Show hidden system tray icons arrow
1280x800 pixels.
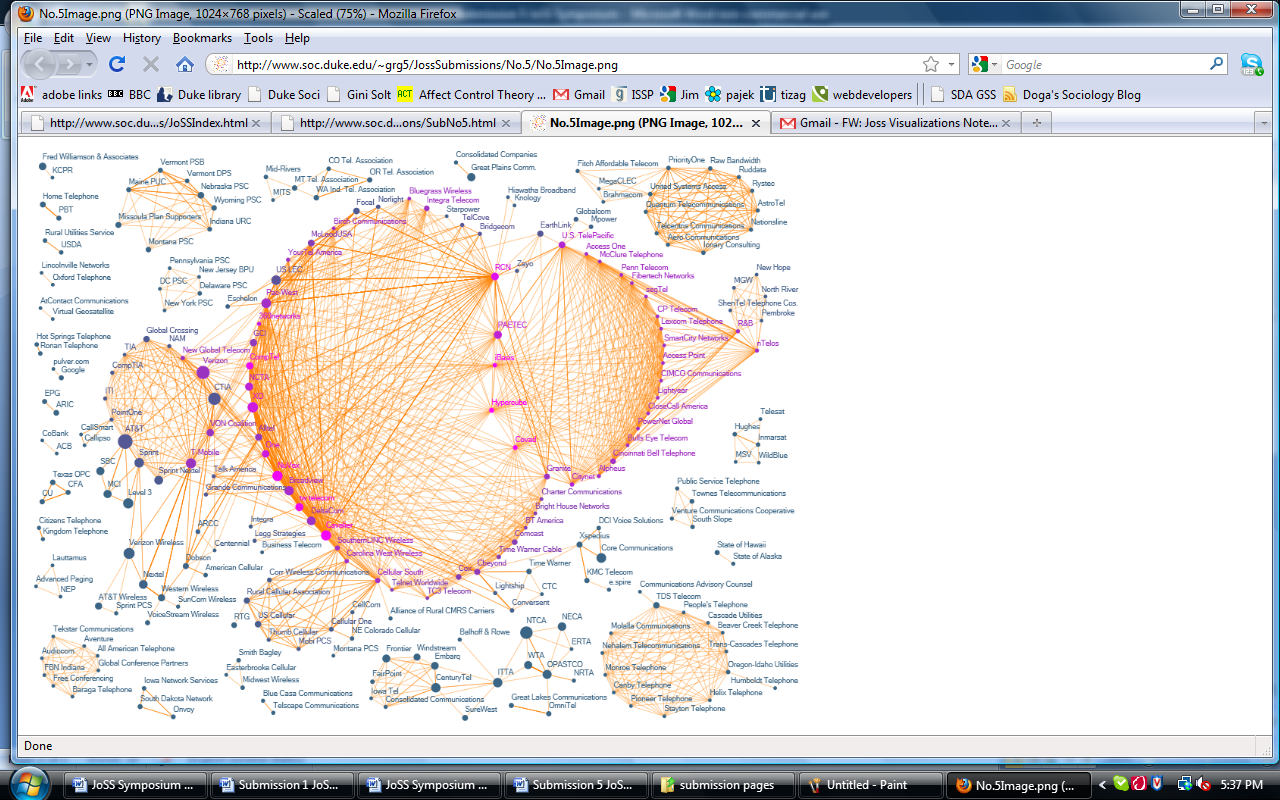tap(1103, 785)
